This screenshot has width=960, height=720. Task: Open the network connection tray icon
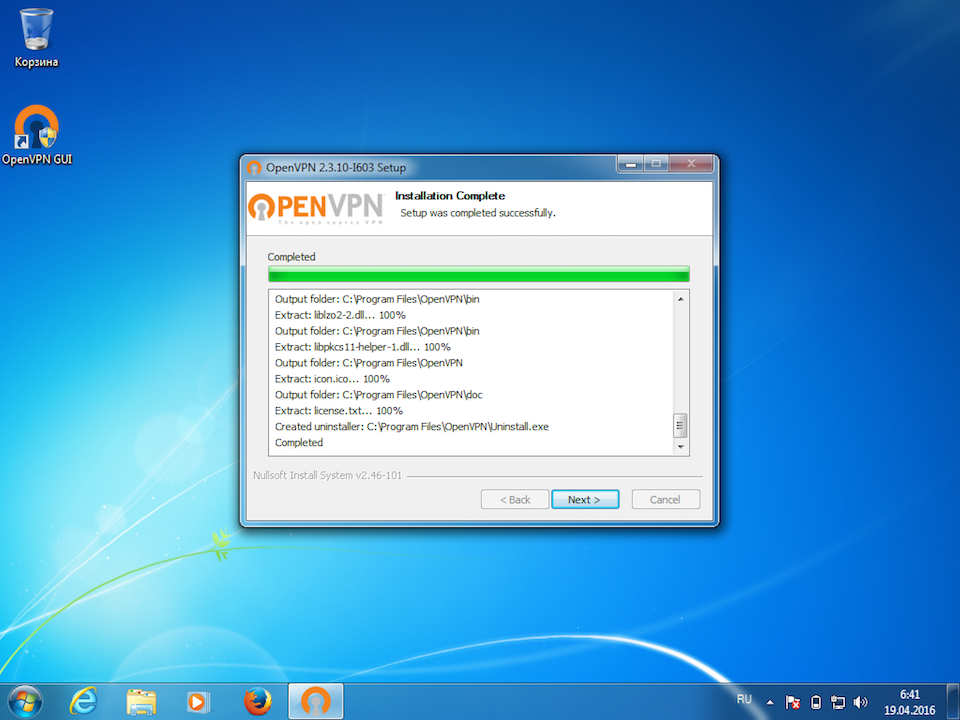pos(838,702)
